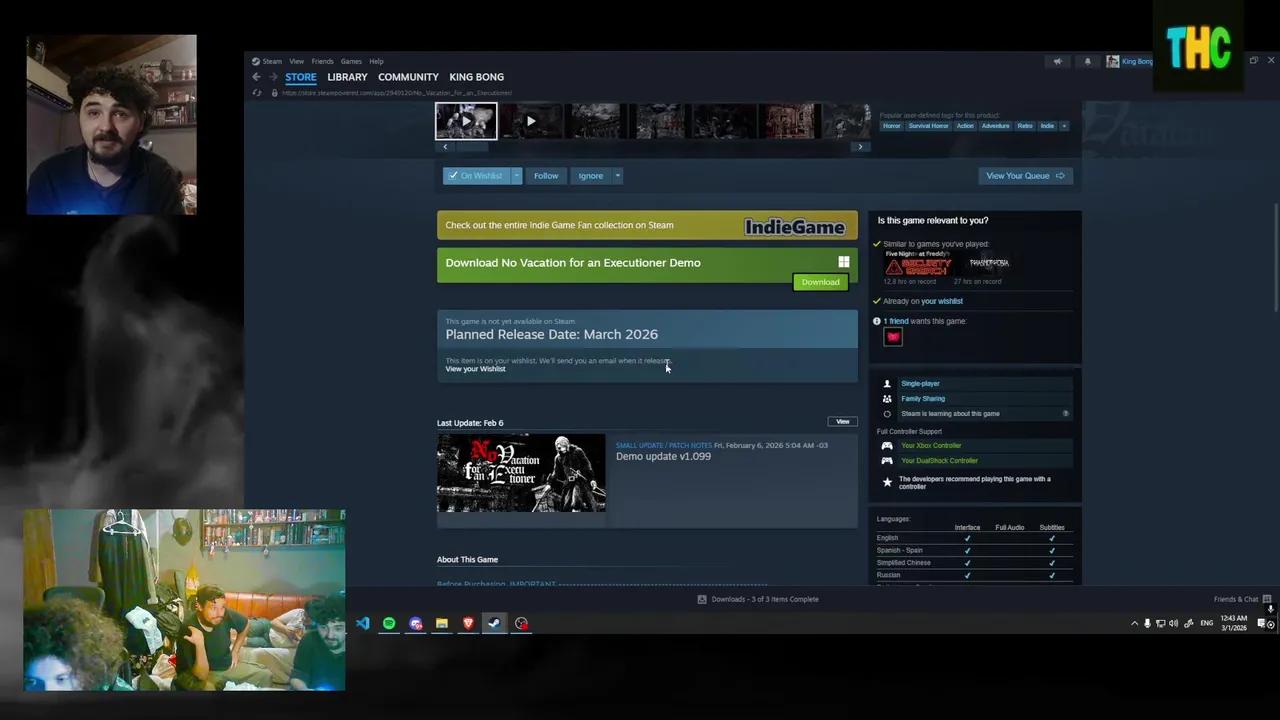Open the volume icon in the system tray
1280x720 pixels.
click(1173, 623)
